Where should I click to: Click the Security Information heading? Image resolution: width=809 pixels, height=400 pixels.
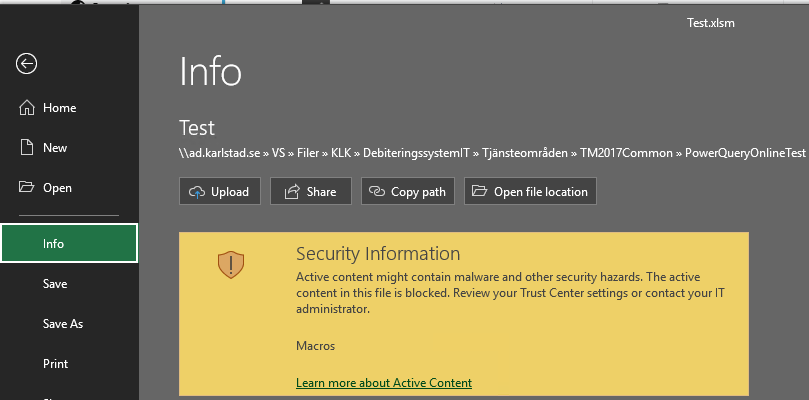tap(378, 254)
